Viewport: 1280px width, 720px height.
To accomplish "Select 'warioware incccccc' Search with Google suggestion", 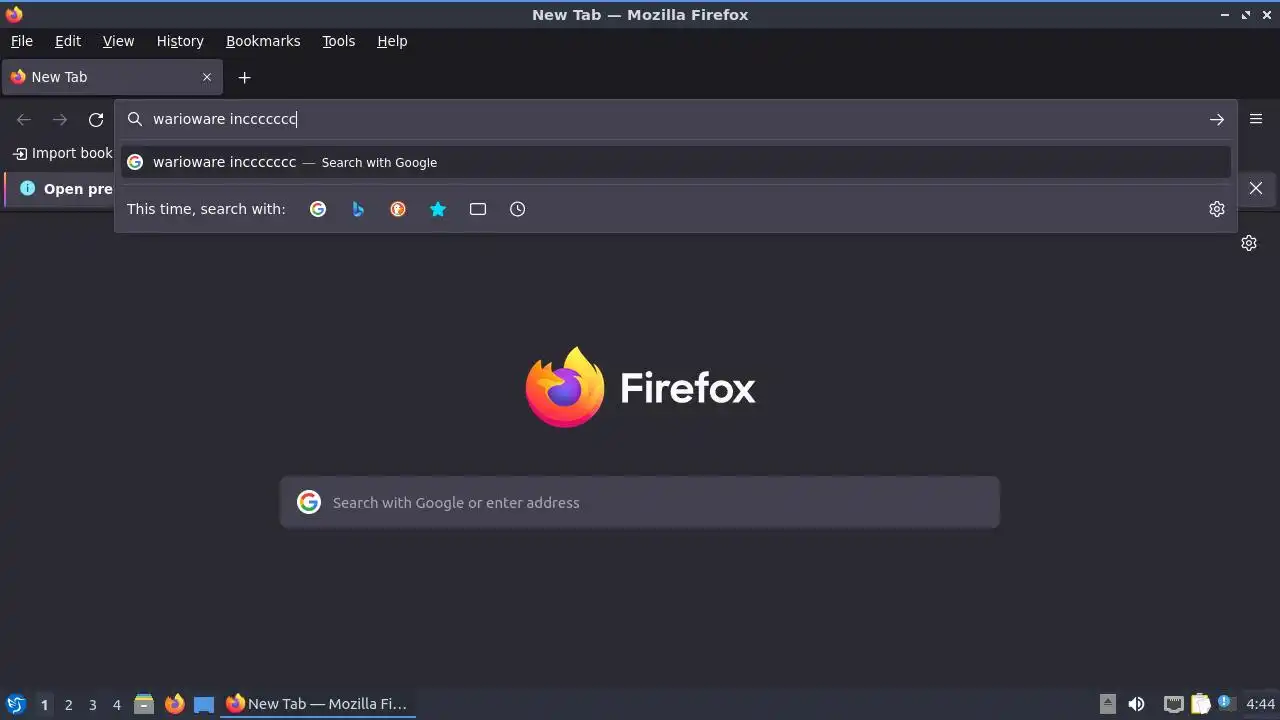I will click(x=676, y=162).
